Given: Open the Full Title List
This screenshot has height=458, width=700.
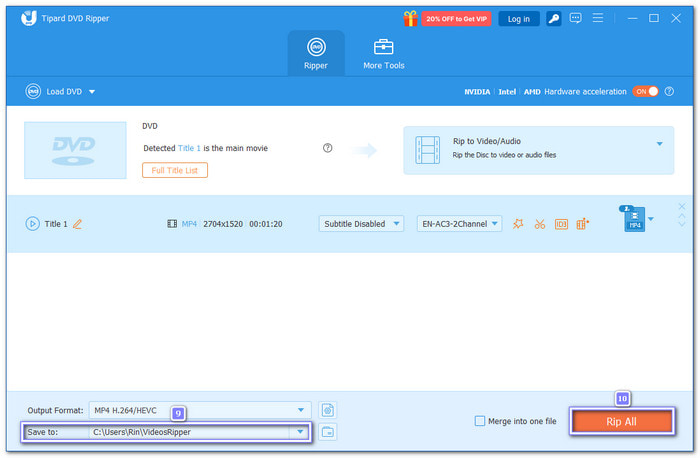Looking at the screenshot, I should [175, 170].
